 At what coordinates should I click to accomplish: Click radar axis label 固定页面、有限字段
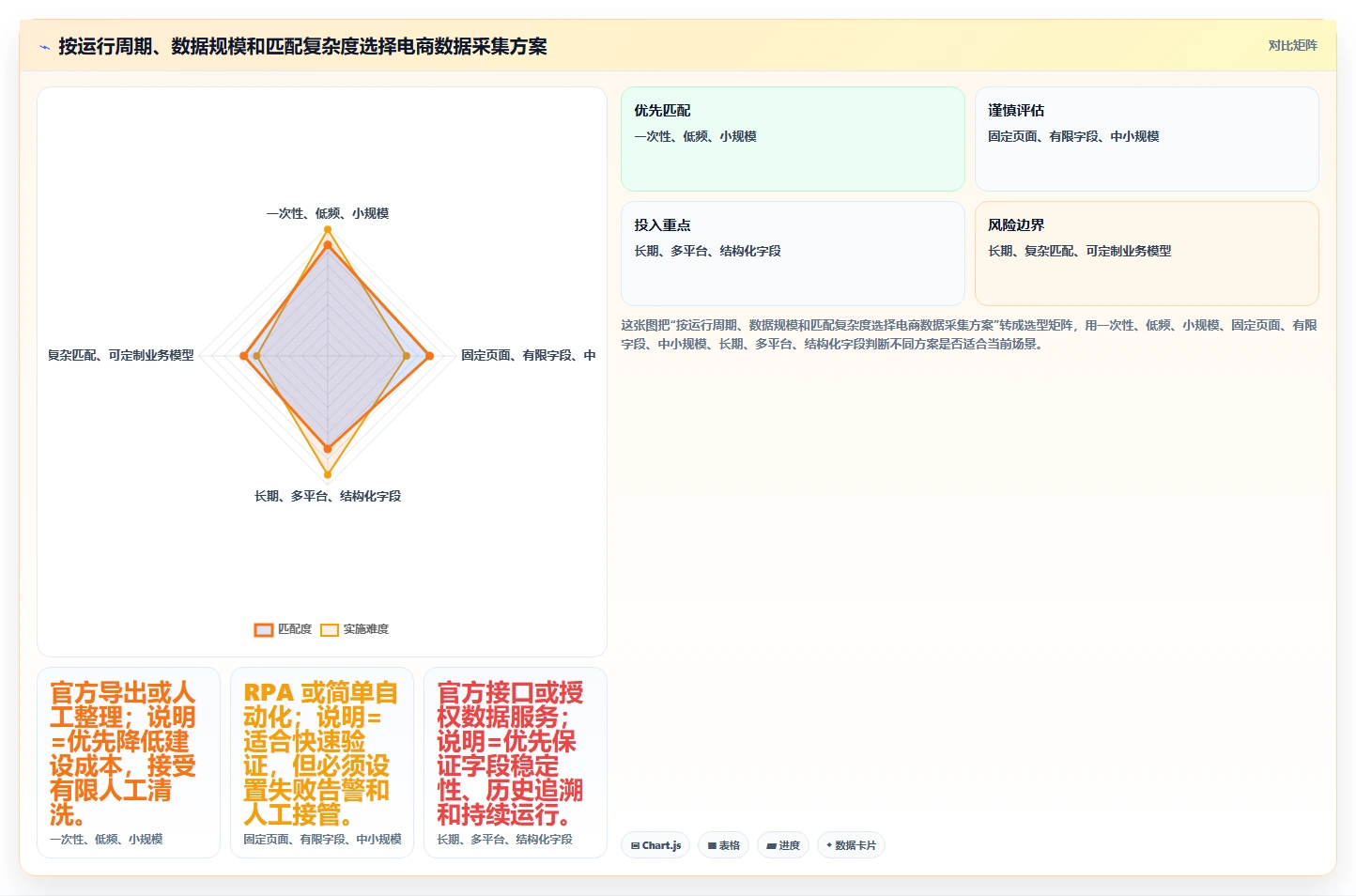coord(528,355)
